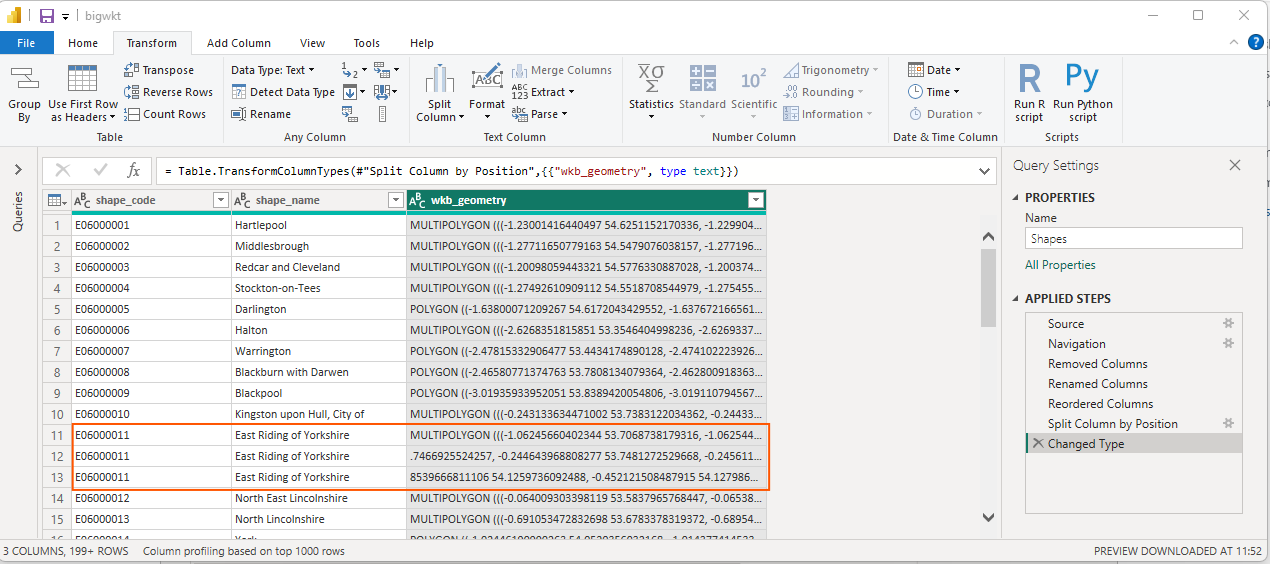Open the File menu

click(26, 43)
